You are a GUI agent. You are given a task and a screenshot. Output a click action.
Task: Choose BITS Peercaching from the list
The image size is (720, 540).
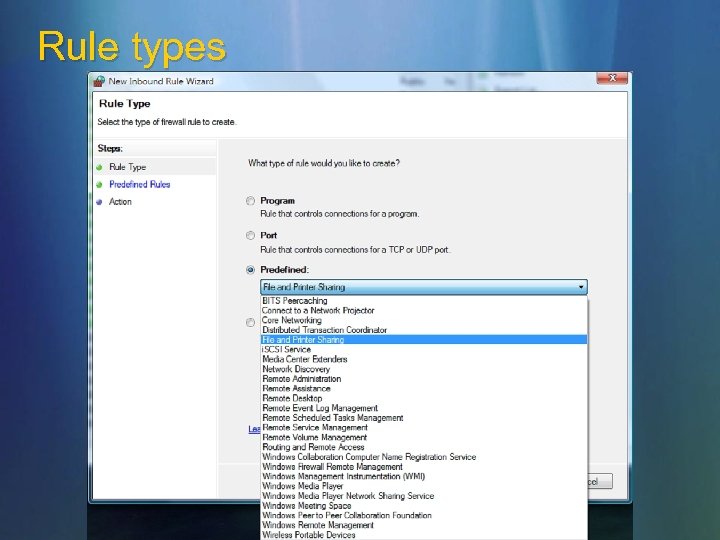click(295, 301)
